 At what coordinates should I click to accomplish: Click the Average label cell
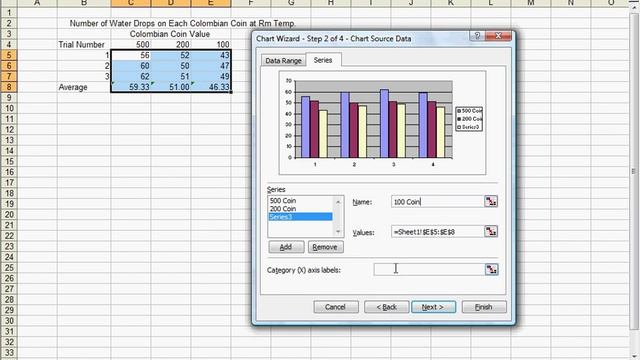84,87
